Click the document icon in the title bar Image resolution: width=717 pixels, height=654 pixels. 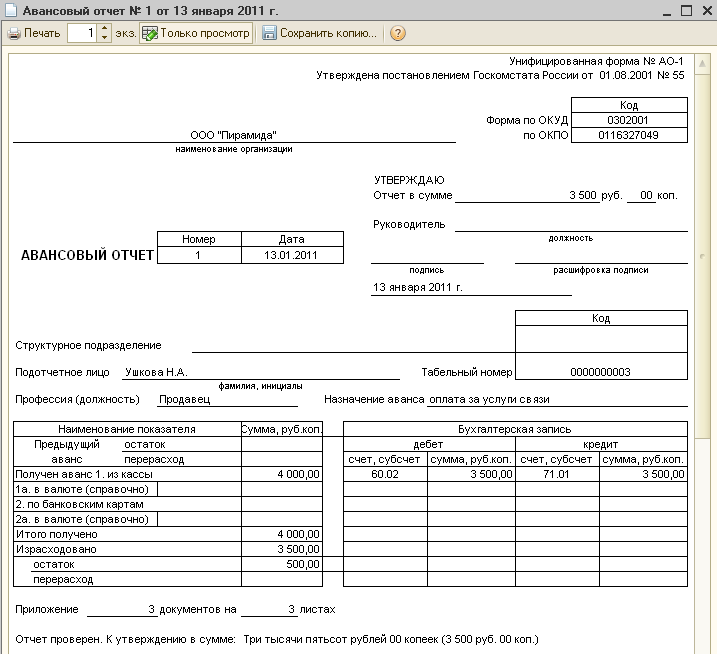[9, 9]
